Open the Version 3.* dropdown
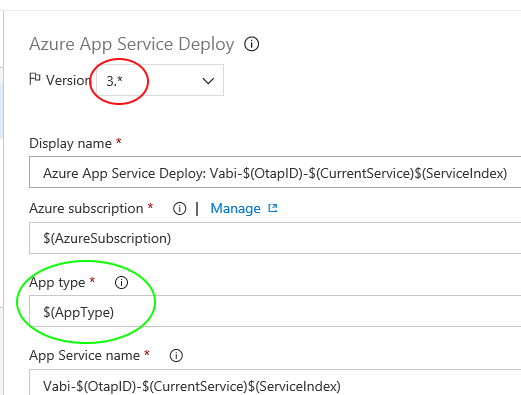Screen dimensions: 521x395 point(160,80)
